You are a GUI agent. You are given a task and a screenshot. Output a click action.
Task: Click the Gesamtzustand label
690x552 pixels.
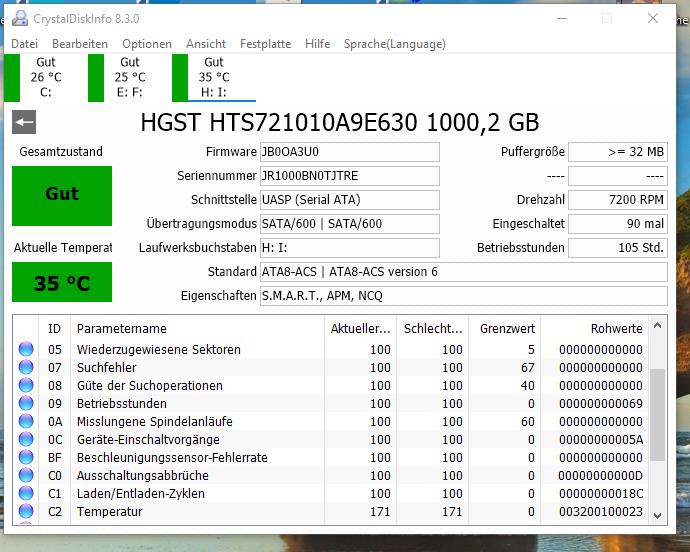pyautogui.click(x=61, y=152)
